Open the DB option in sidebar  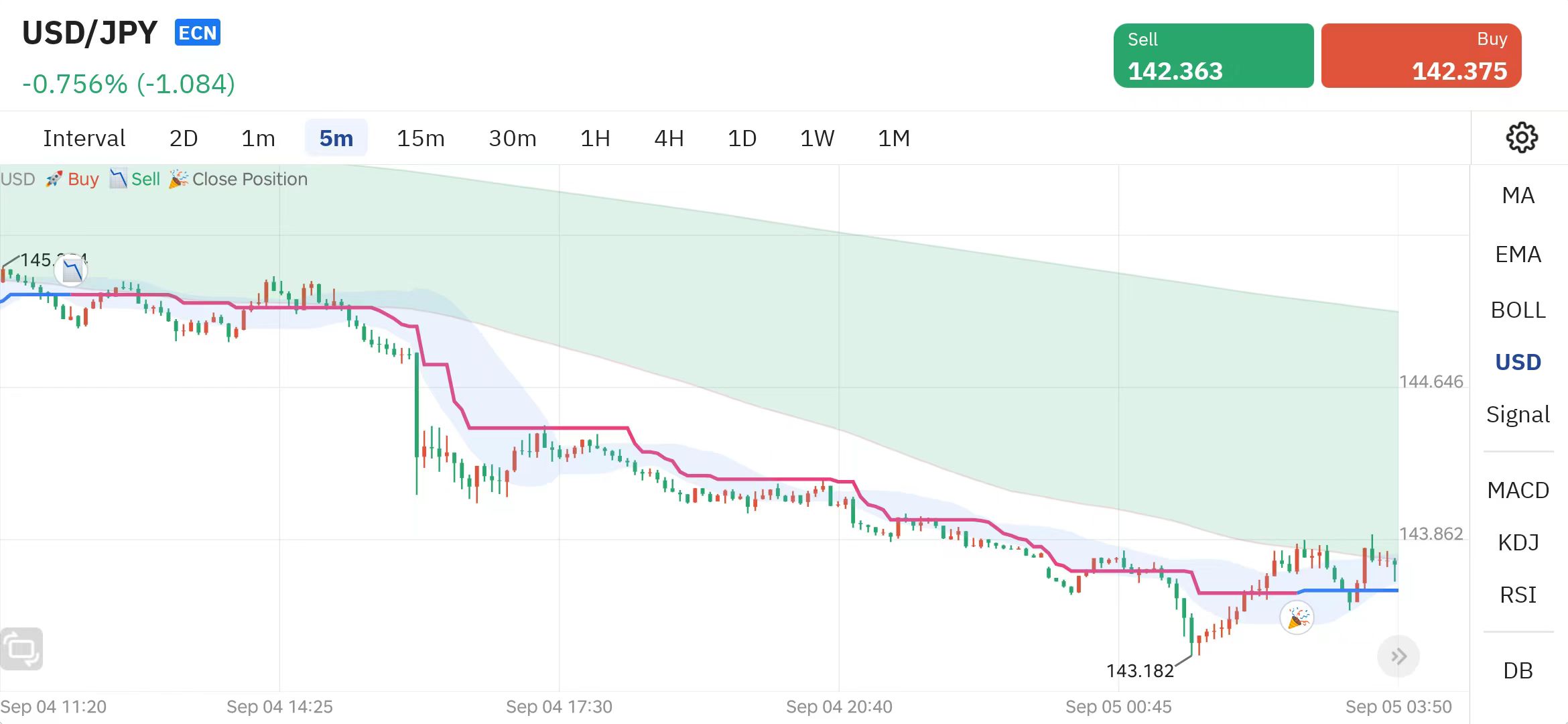(1518, 670)
